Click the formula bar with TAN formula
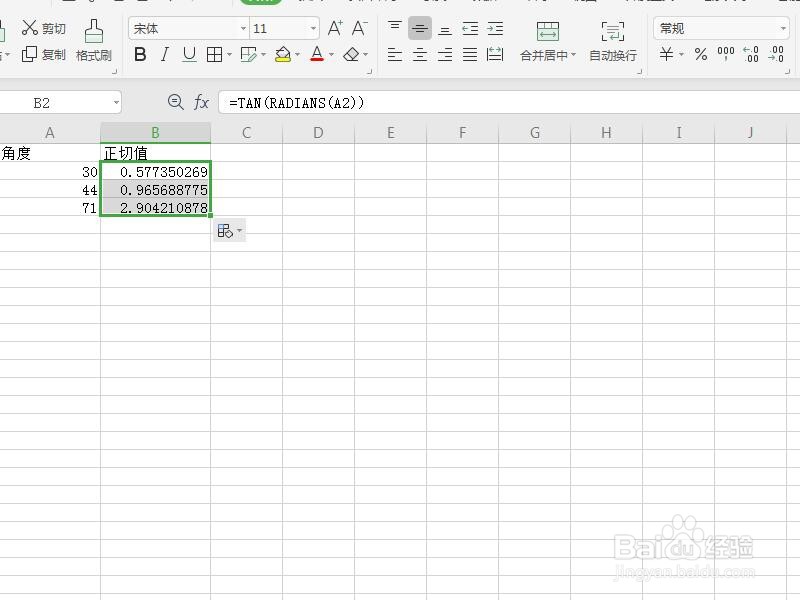Image resolution: width=800 pixels, height=600 pixels. [509, 103]
